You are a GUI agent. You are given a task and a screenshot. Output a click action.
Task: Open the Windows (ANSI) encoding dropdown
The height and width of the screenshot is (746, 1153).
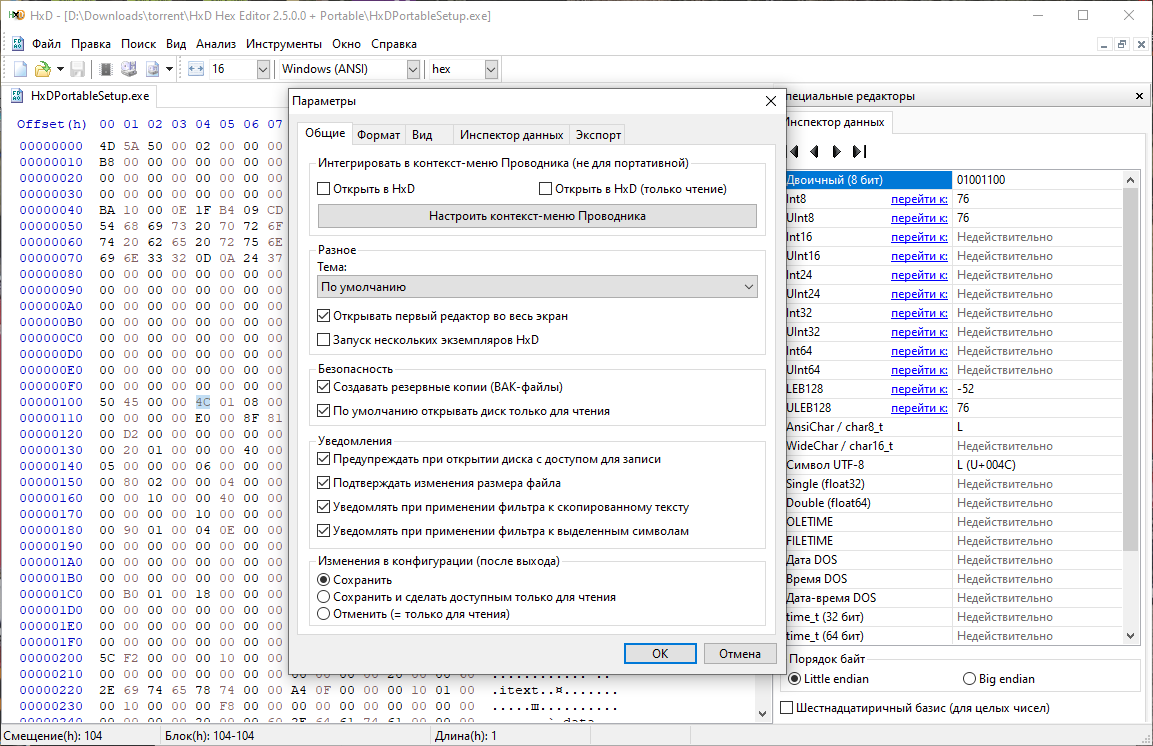coord(413,69)
